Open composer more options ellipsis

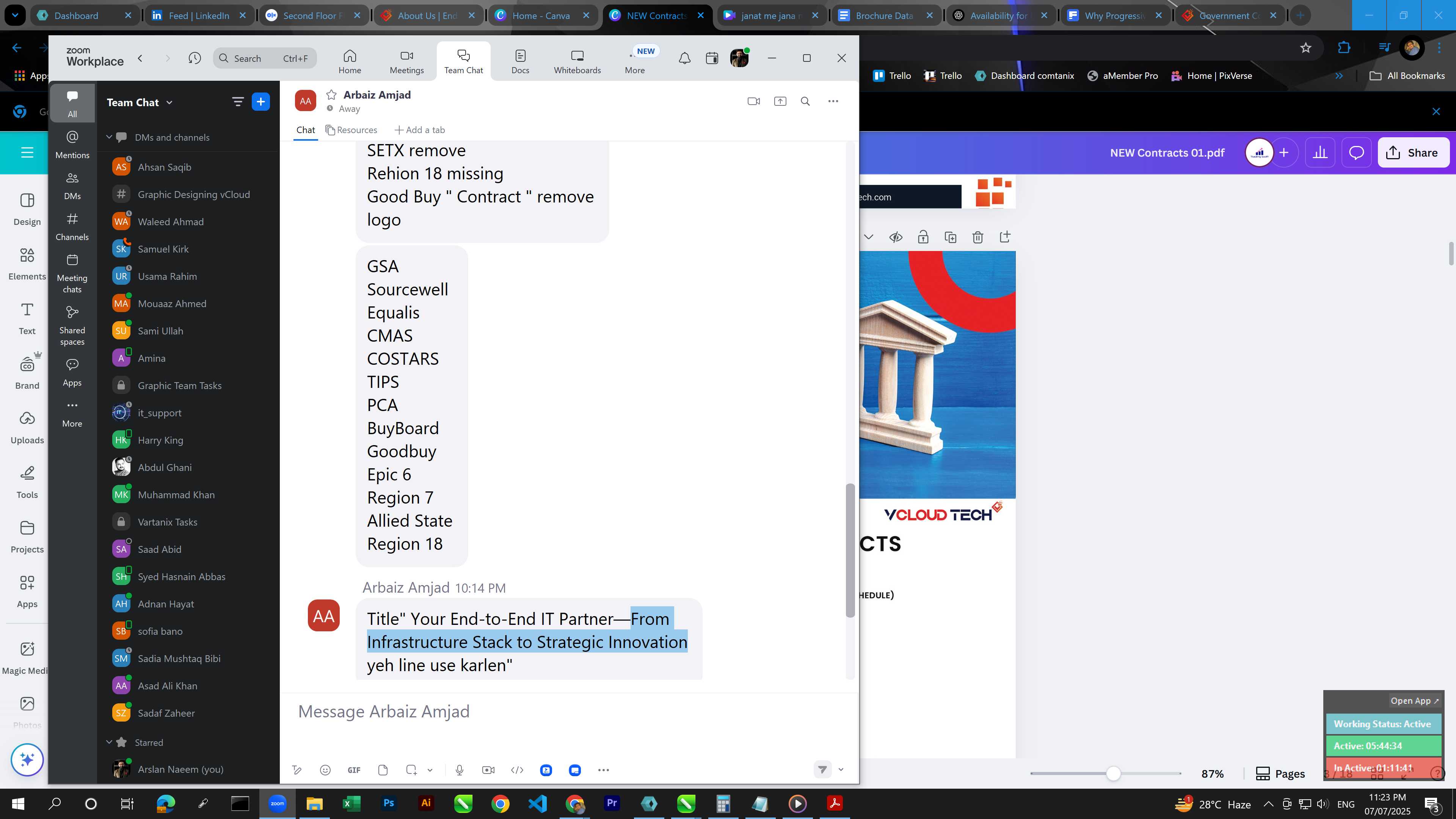[604, 770]
